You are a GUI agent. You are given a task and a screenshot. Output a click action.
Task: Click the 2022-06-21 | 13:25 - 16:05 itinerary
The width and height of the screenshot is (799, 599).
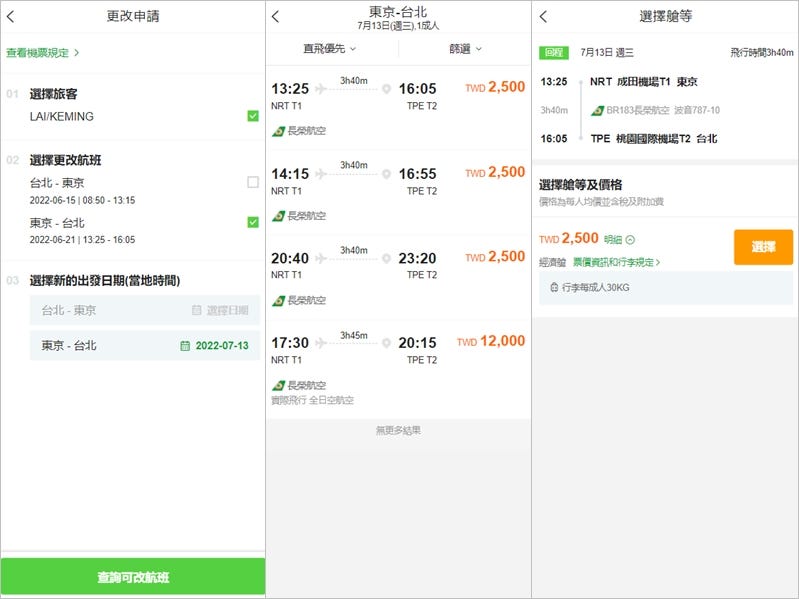tap(82, 240)
